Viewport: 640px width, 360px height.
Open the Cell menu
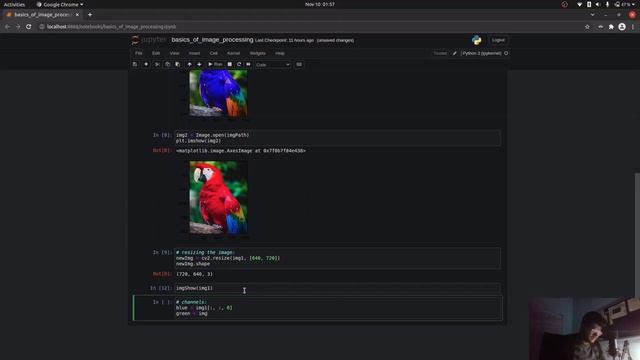(x=213, y=53)
